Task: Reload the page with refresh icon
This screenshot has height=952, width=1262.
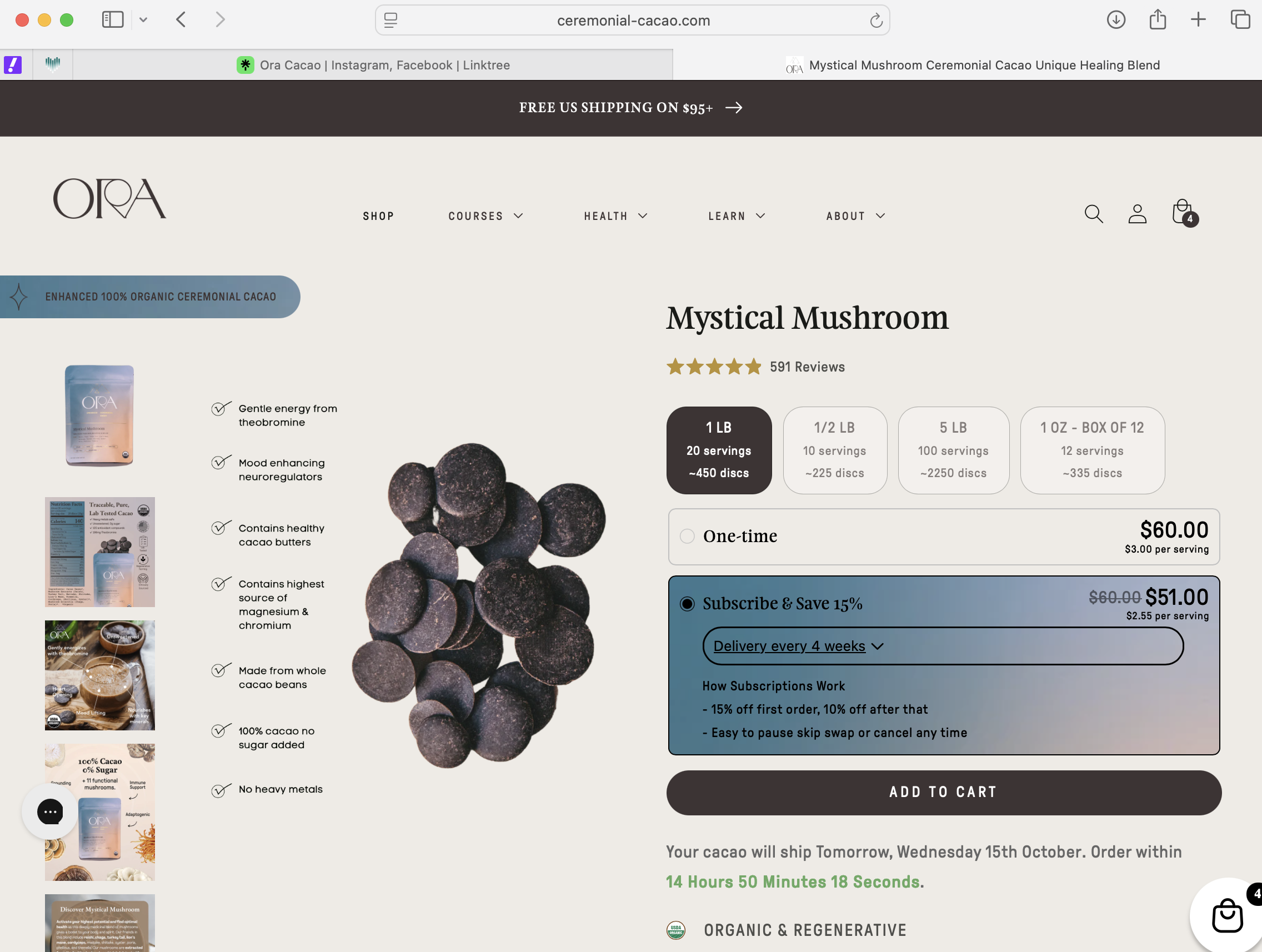Action: (x=876, y=21)
